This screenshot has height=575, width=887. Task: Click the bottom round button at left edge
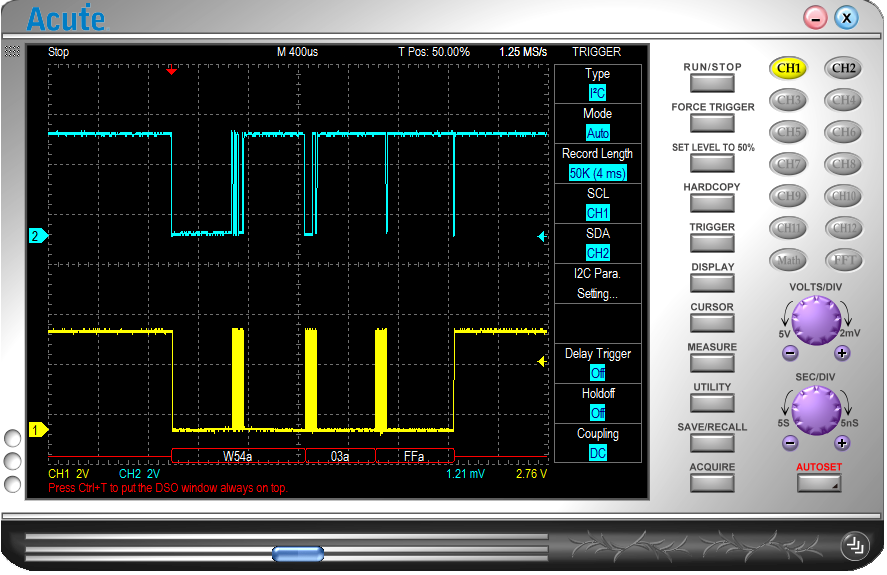pos(12,484)
